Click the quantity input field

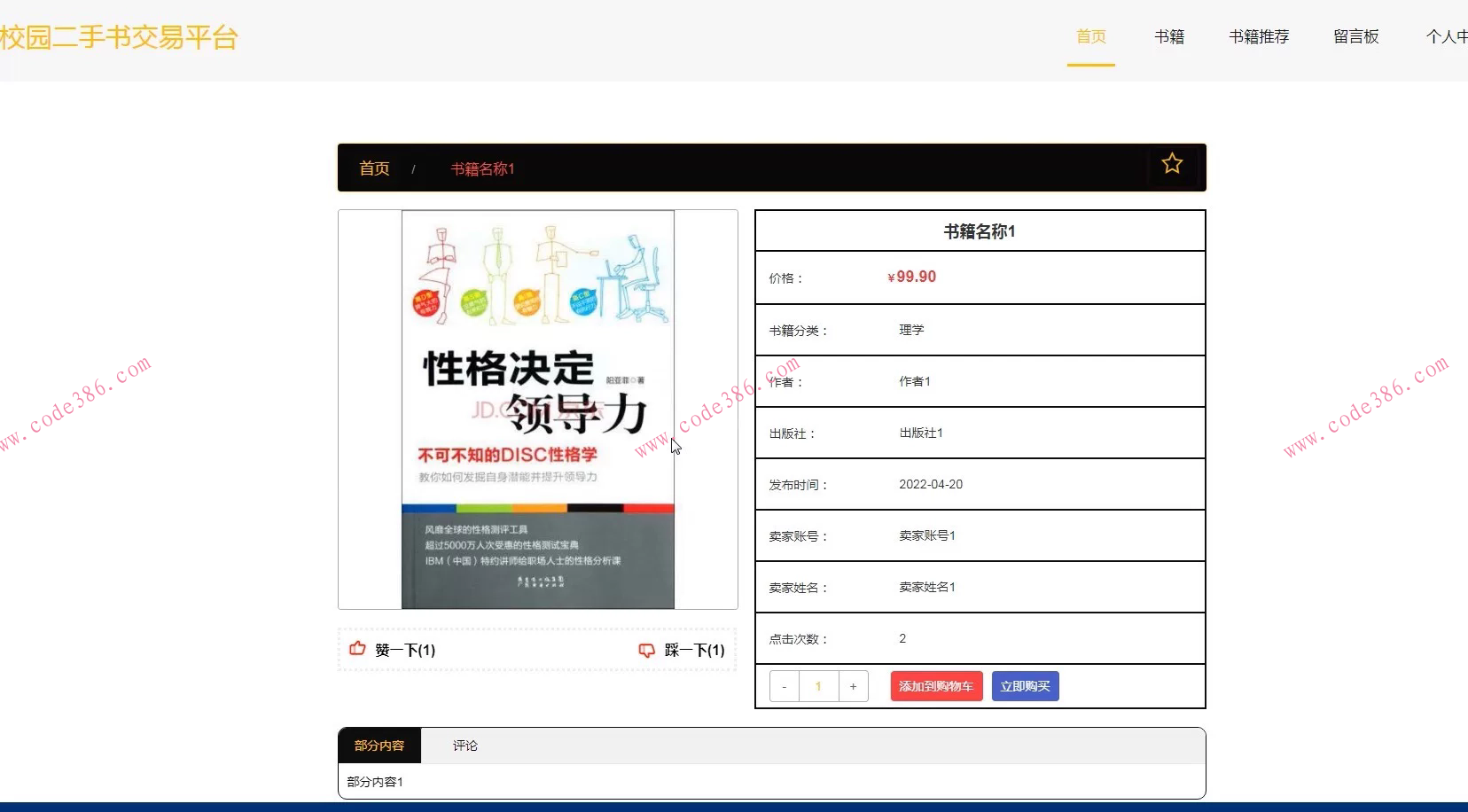tap(818, 685)
